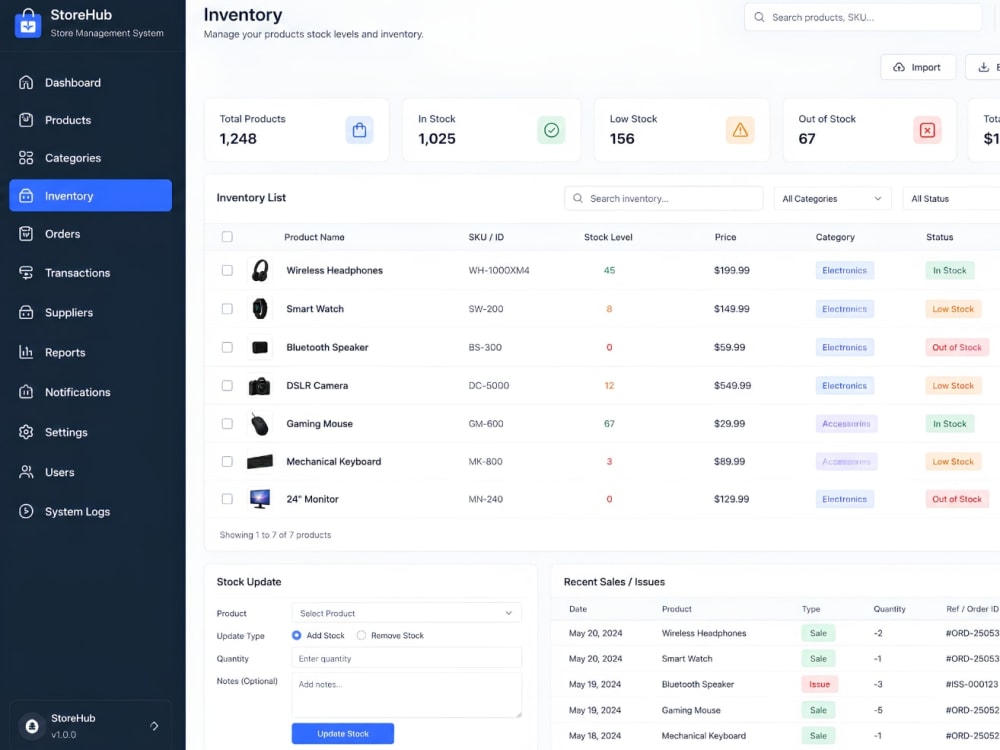Navigate to the Reports menu item
Image resolution: width=1000 pixels, height=750 pixels.
click(91, 352)
